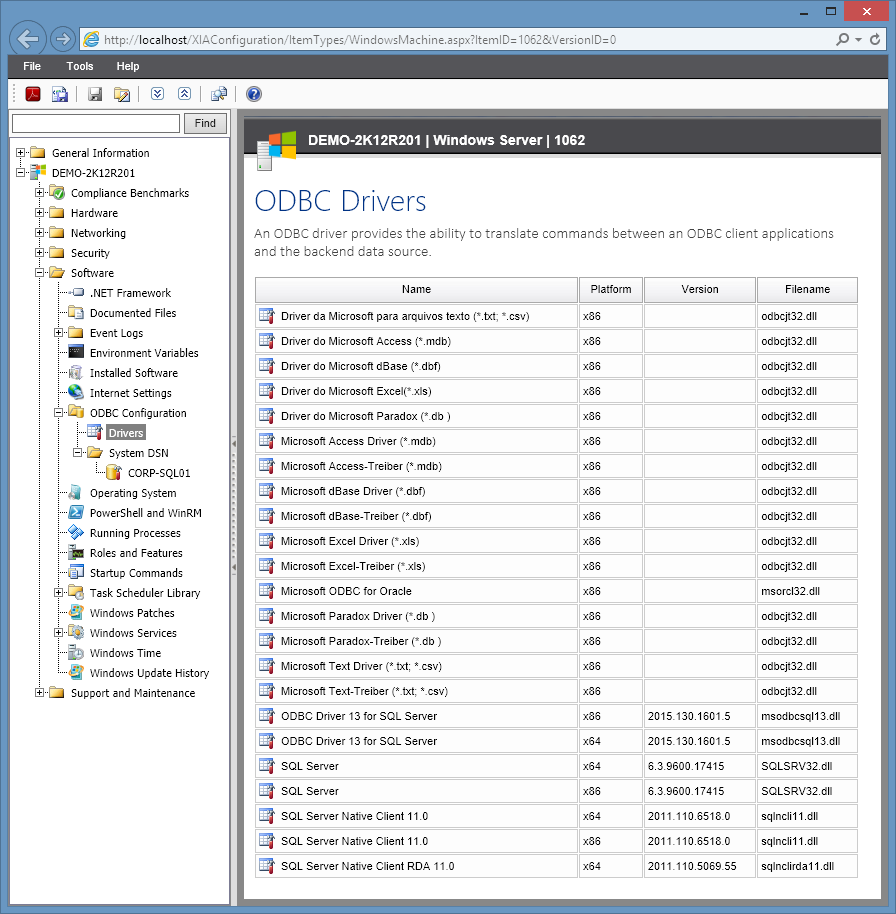Expand the Hardware folder node
896x914 pixels.
39,213
